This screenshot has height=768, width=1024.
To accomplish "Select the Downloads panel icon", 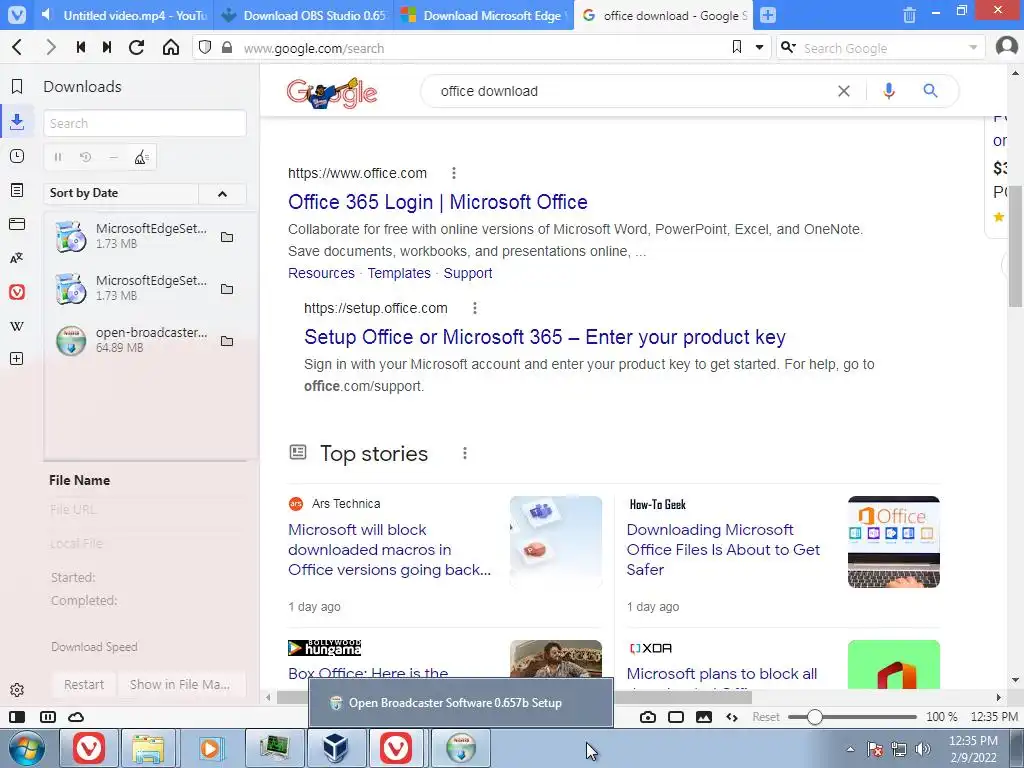I will pyautogui.click(x=17, y=121).
